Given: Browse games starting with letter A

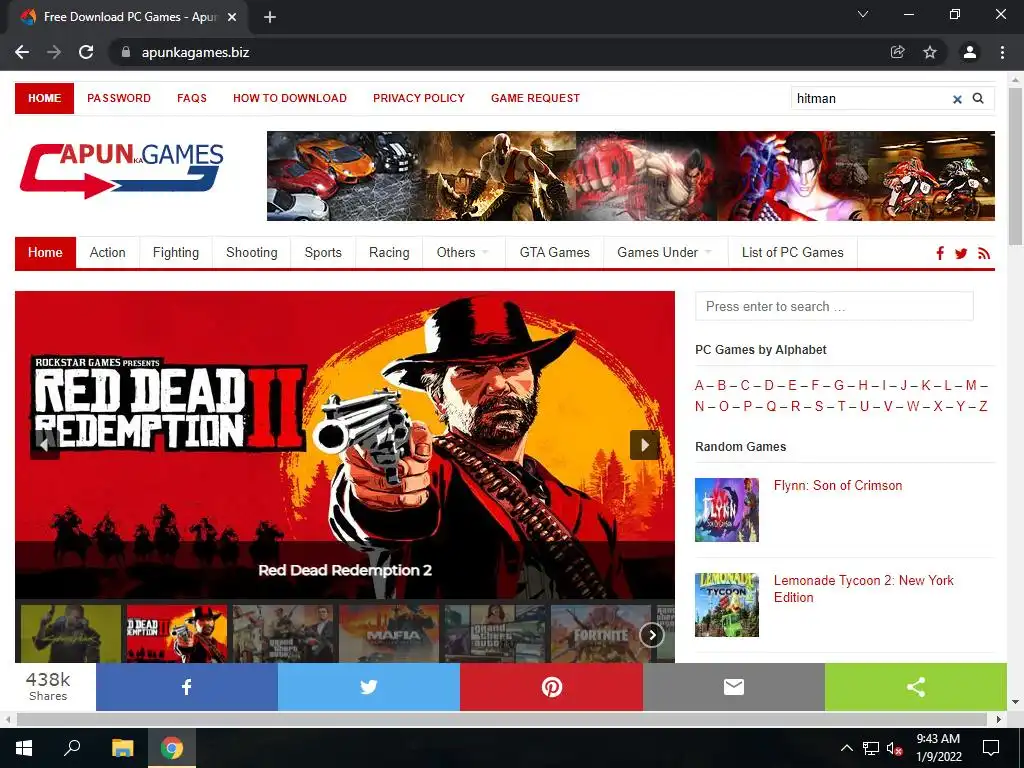Looking at the screenshot, I should point(699,385).
